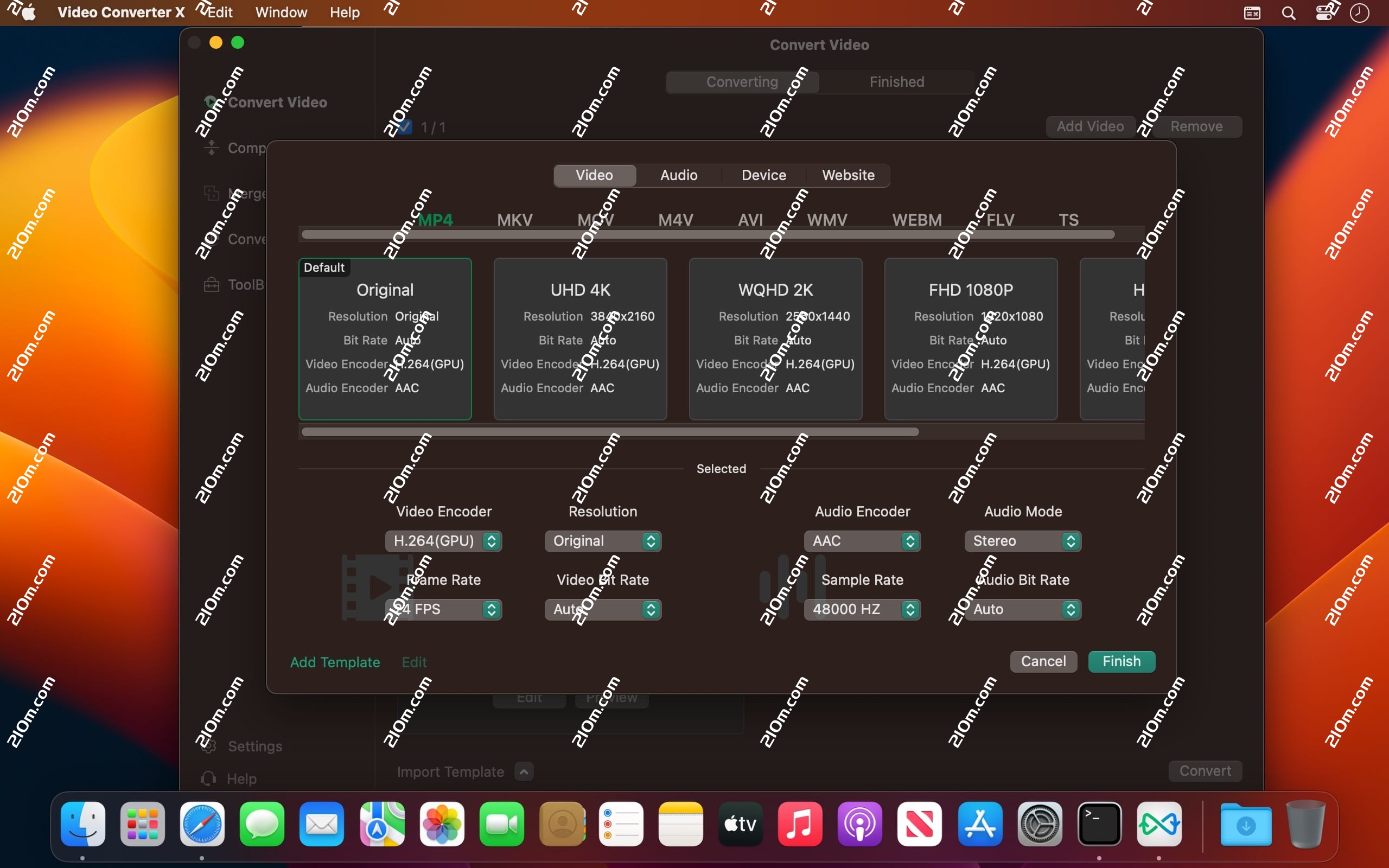Open Spotlight search from the menu bar
Screen dimensions: 1389x868
tap(1288, 12)
